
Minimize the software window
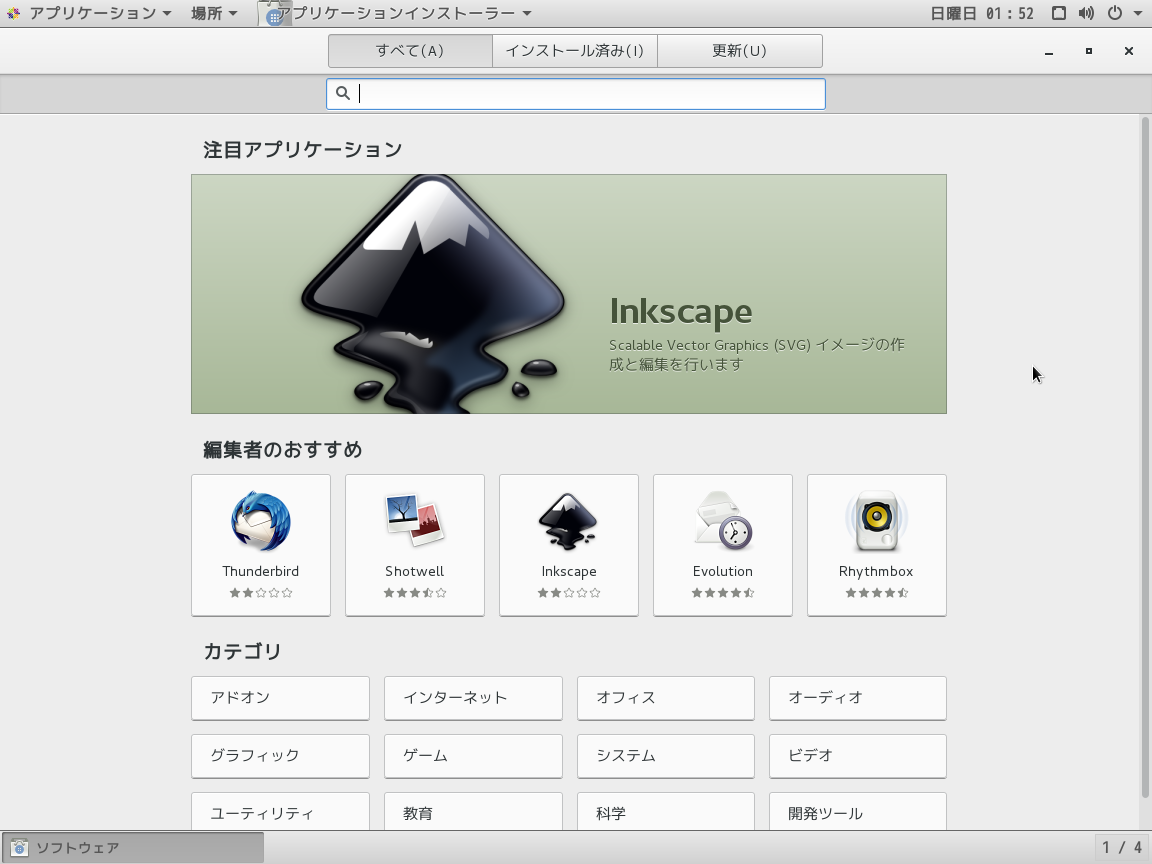(x=1049, y=51)
